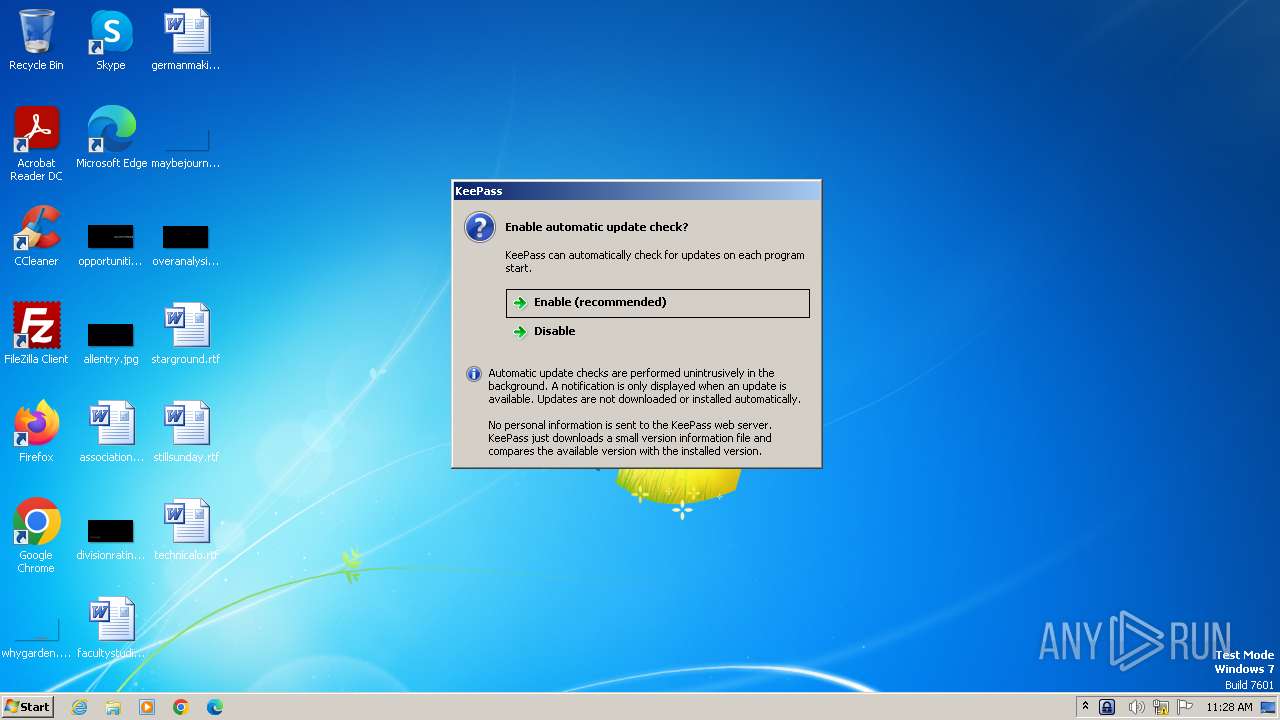This screenshot has width=1280, height=720.
Task: Select the maybejourn desktop file
Action: click(186, 144)
